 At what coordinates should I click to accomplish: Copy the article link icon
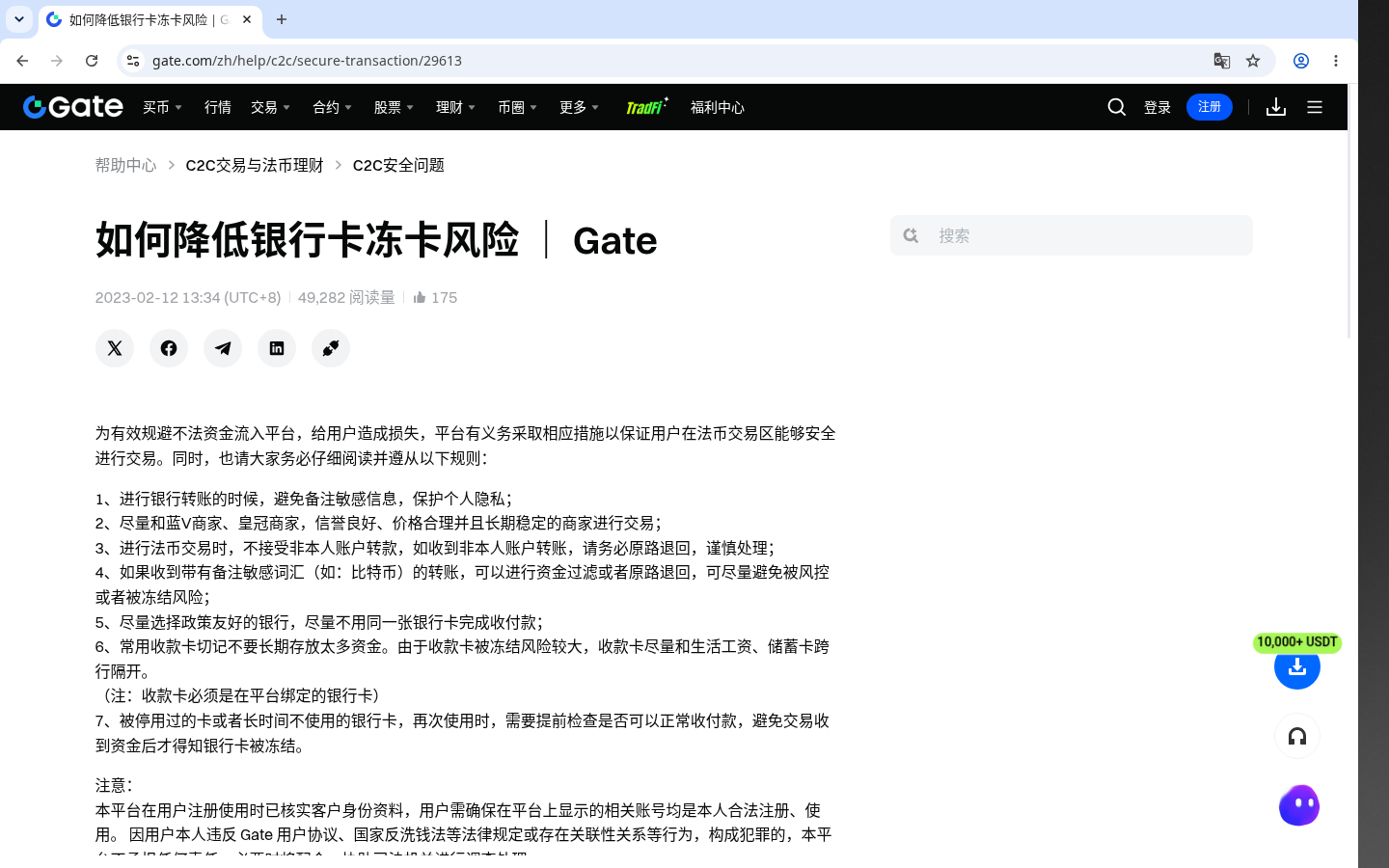pos(331,348)
